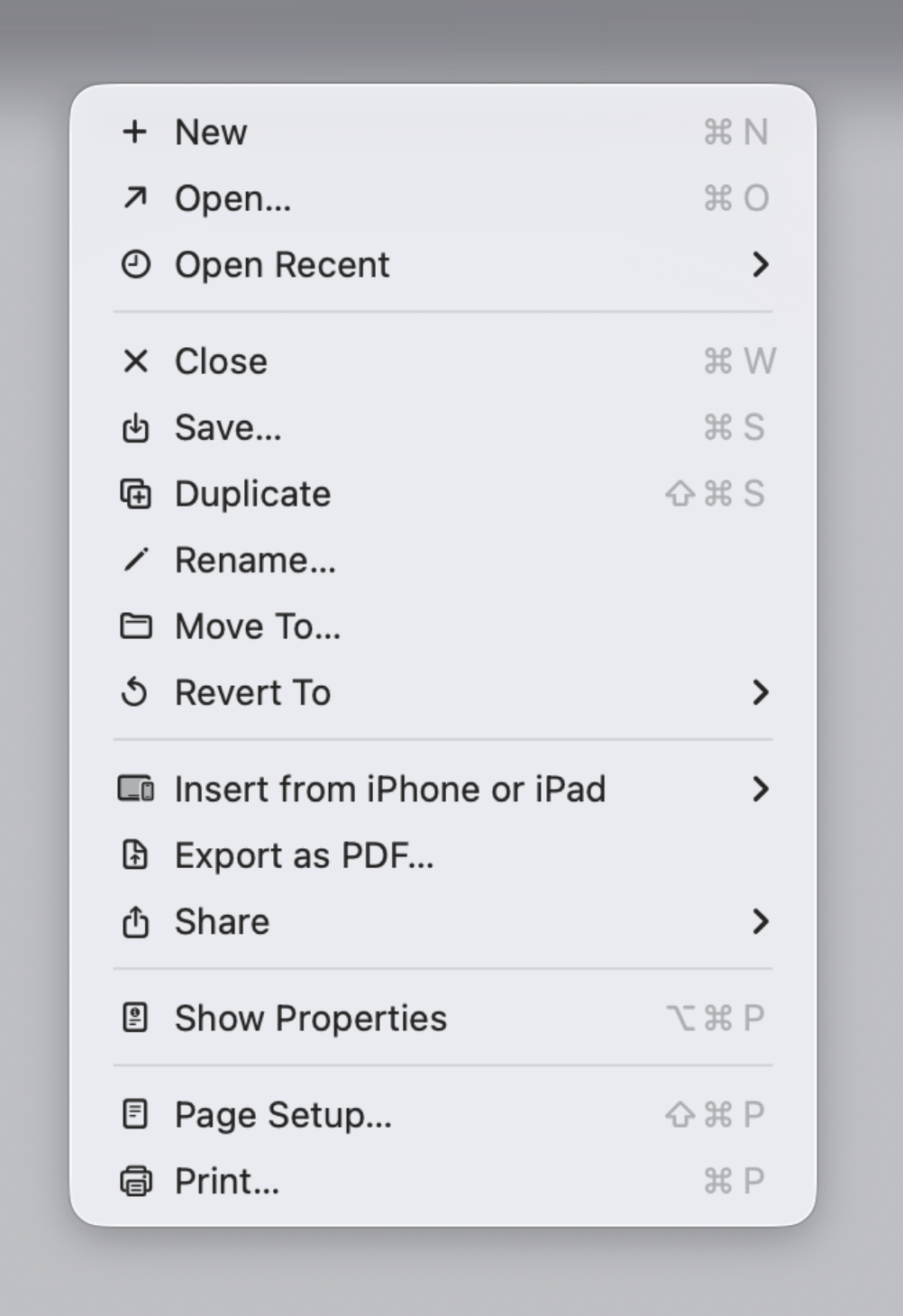Open the Share submenu chevron
Viewport: 903px width, 1316px height.
tap(761, 921)
